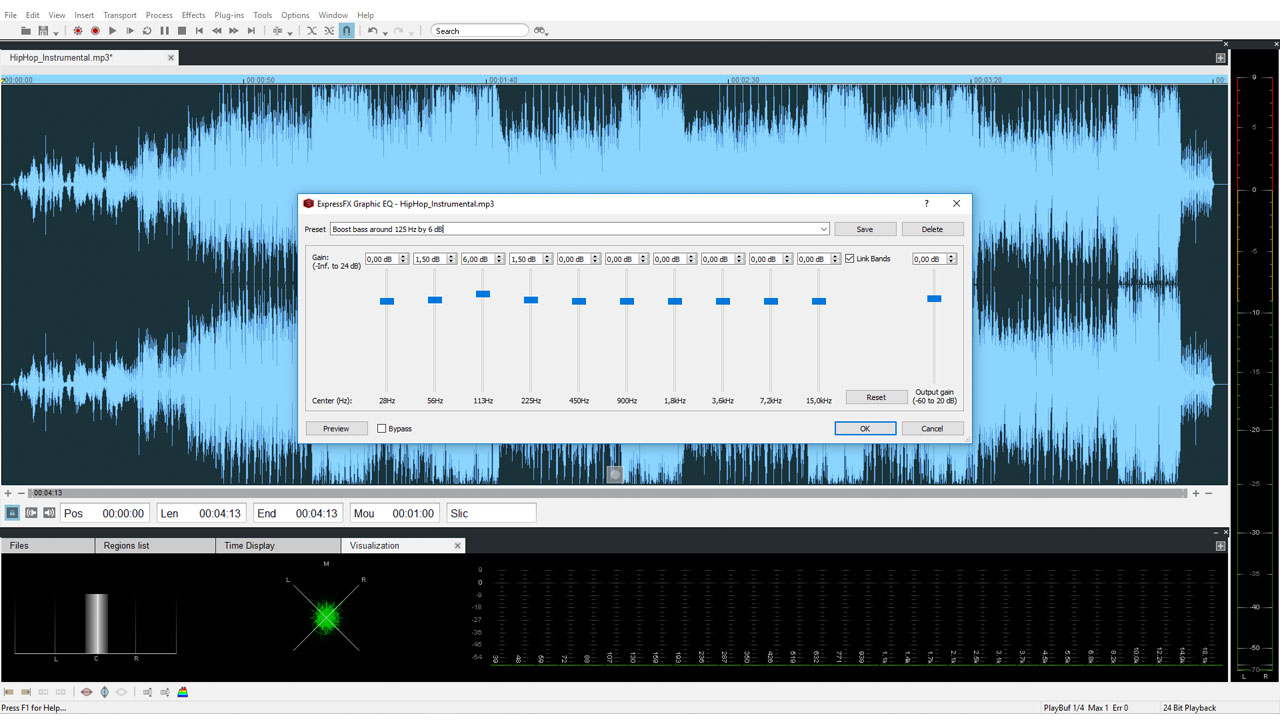Click the lock icon near the Pos field
Screen dimensions: 1280x720
(x=12, y=512)
